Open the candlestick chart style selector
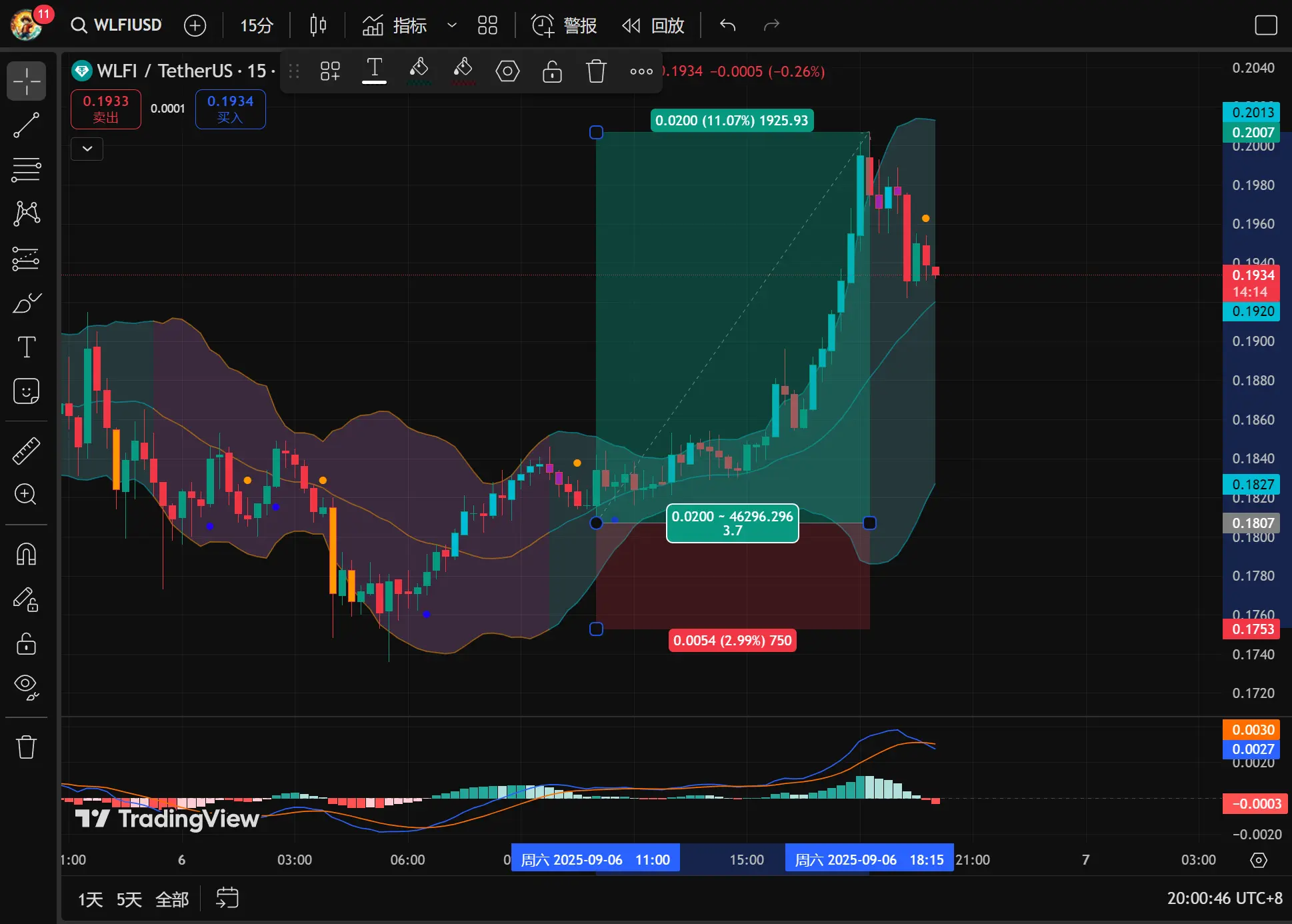 (x=318, y=25)
